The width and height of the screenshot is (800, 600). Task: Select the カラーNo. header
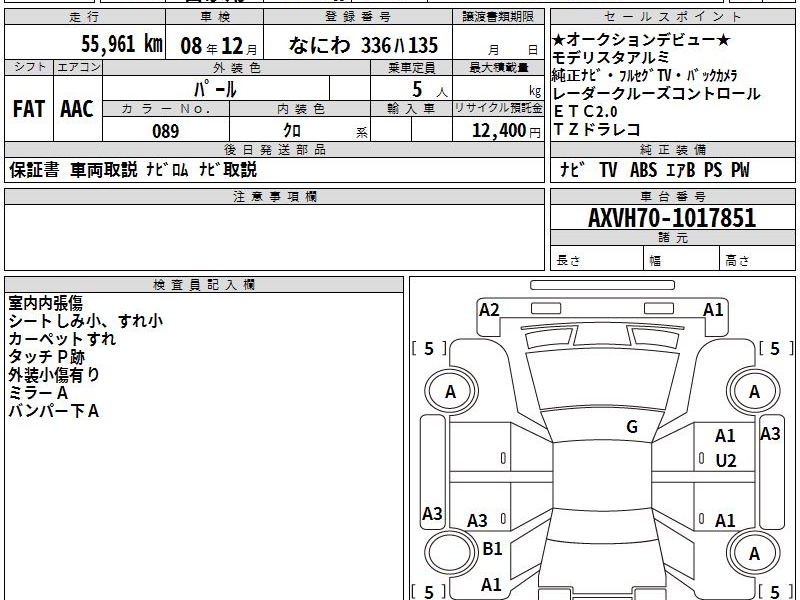[166, 108]
